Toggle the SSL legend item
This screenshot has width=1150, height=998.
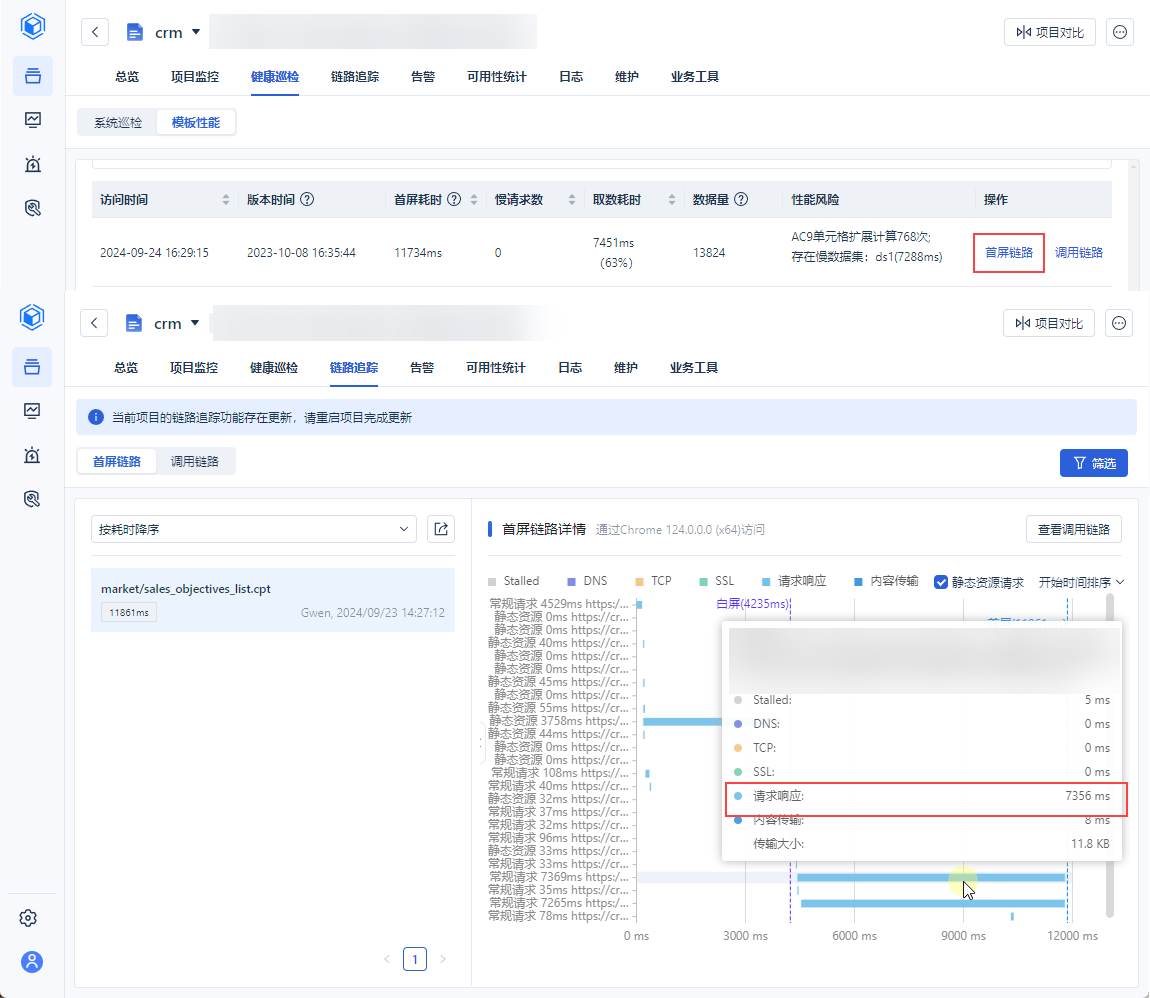[717, 581]
